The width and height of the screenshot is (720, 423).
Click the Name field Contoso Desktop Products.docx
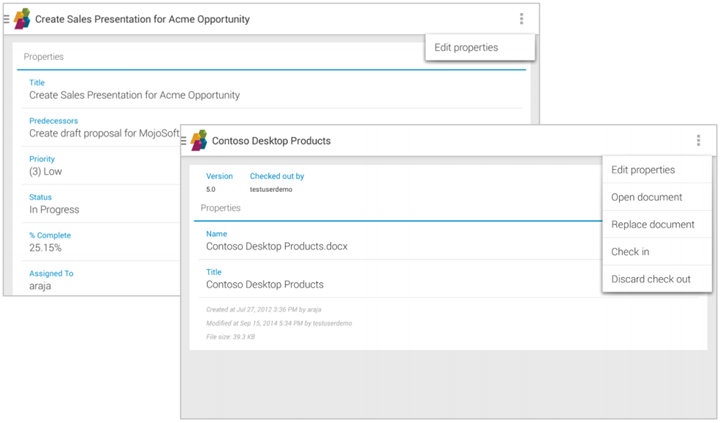[276, 245]
